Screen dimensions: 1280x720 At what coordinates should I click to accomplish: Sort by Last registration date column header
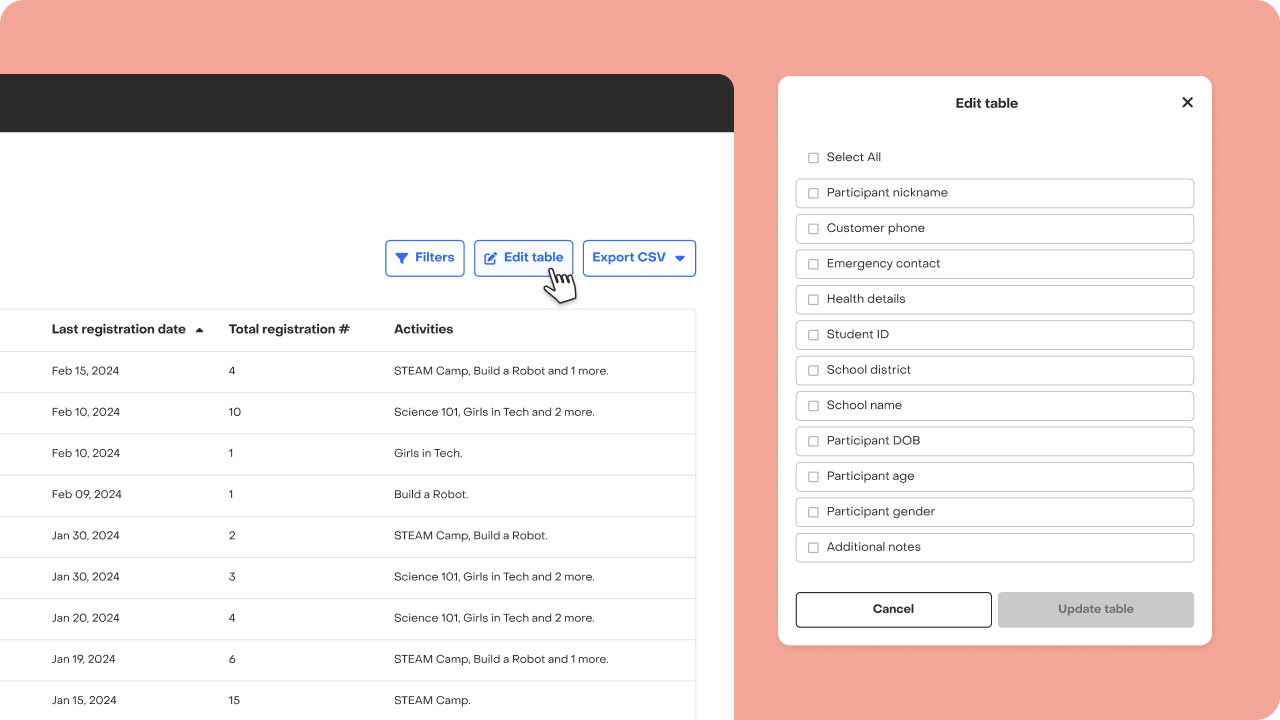pos(119,330)
